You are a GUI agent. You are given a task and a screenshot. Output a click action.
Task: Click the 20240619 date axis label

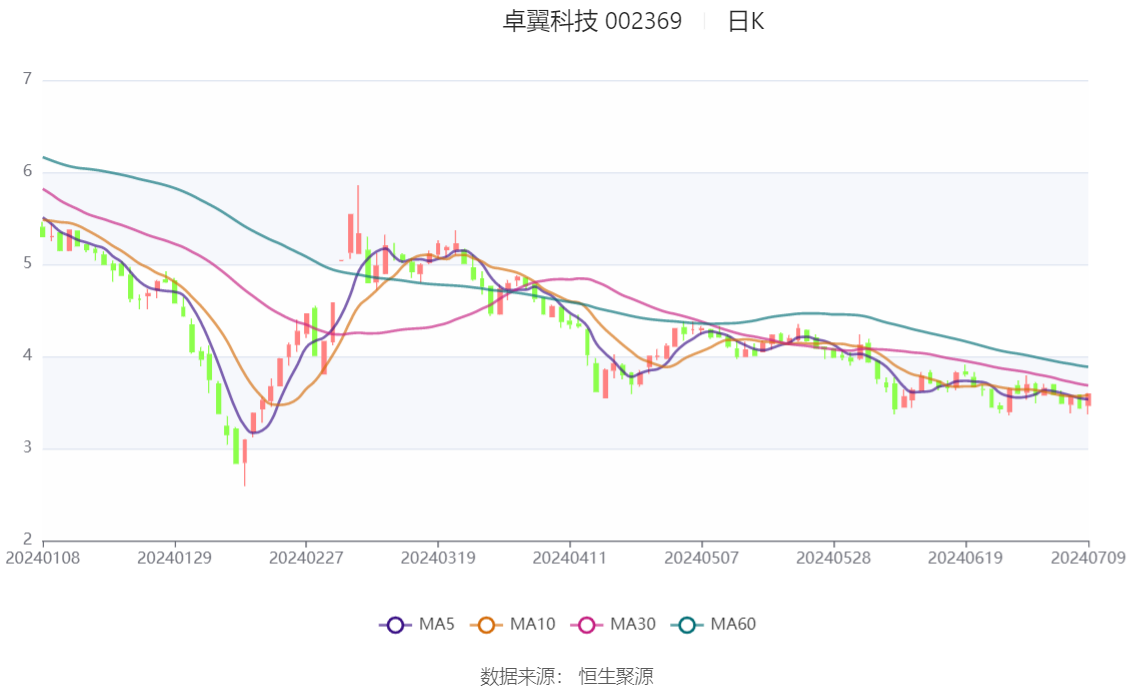click(965, 558)
